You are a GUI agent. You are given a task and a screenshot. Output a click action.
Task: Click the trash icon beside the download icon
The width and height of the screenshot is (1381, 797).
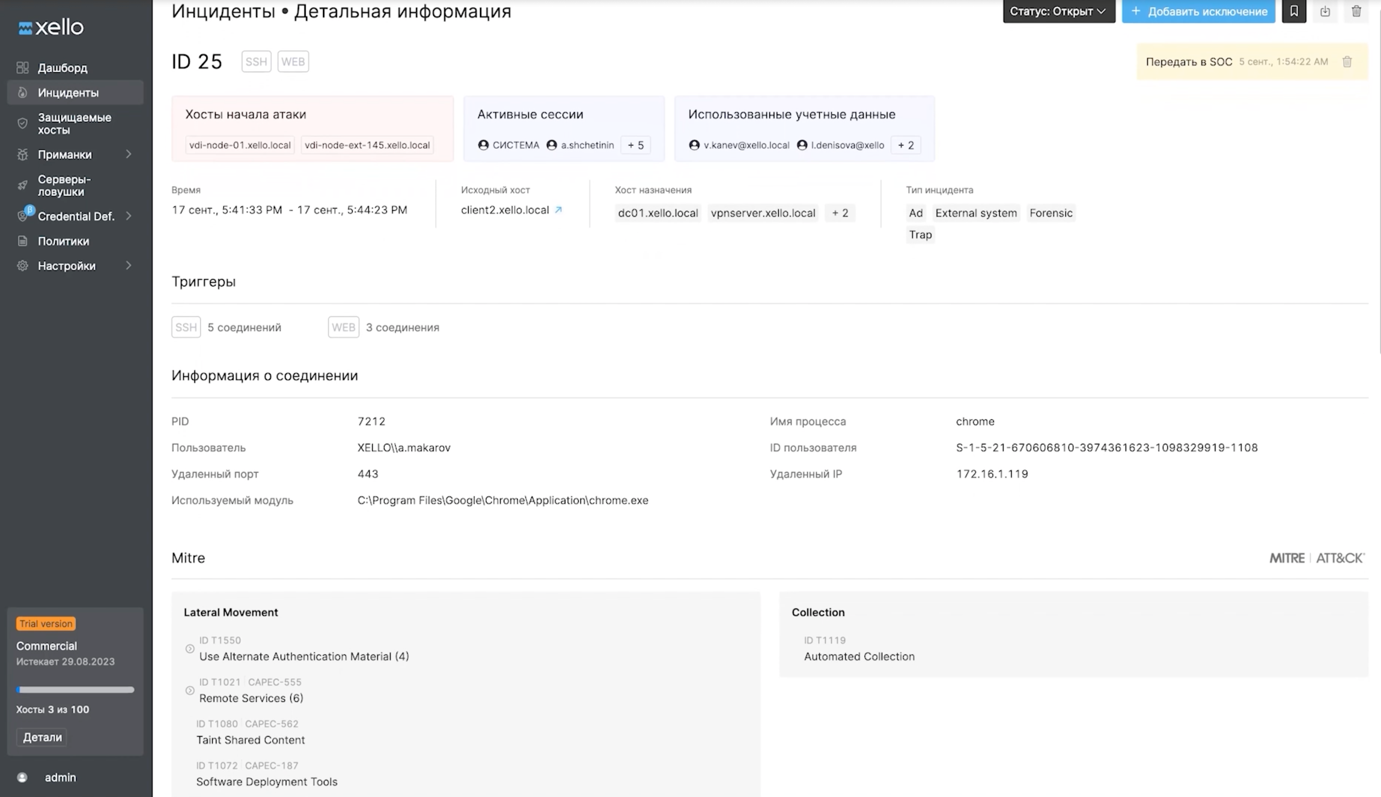pyautogui.click(x=1356, y=11)
